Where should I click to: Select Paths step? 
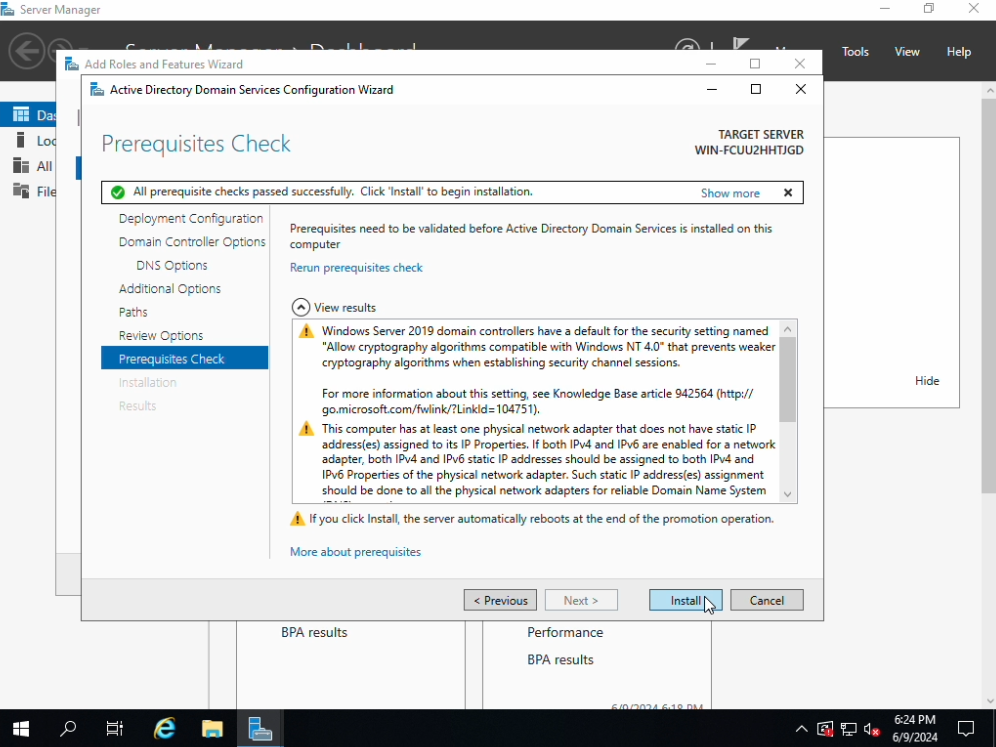click(x=133, y=313)
